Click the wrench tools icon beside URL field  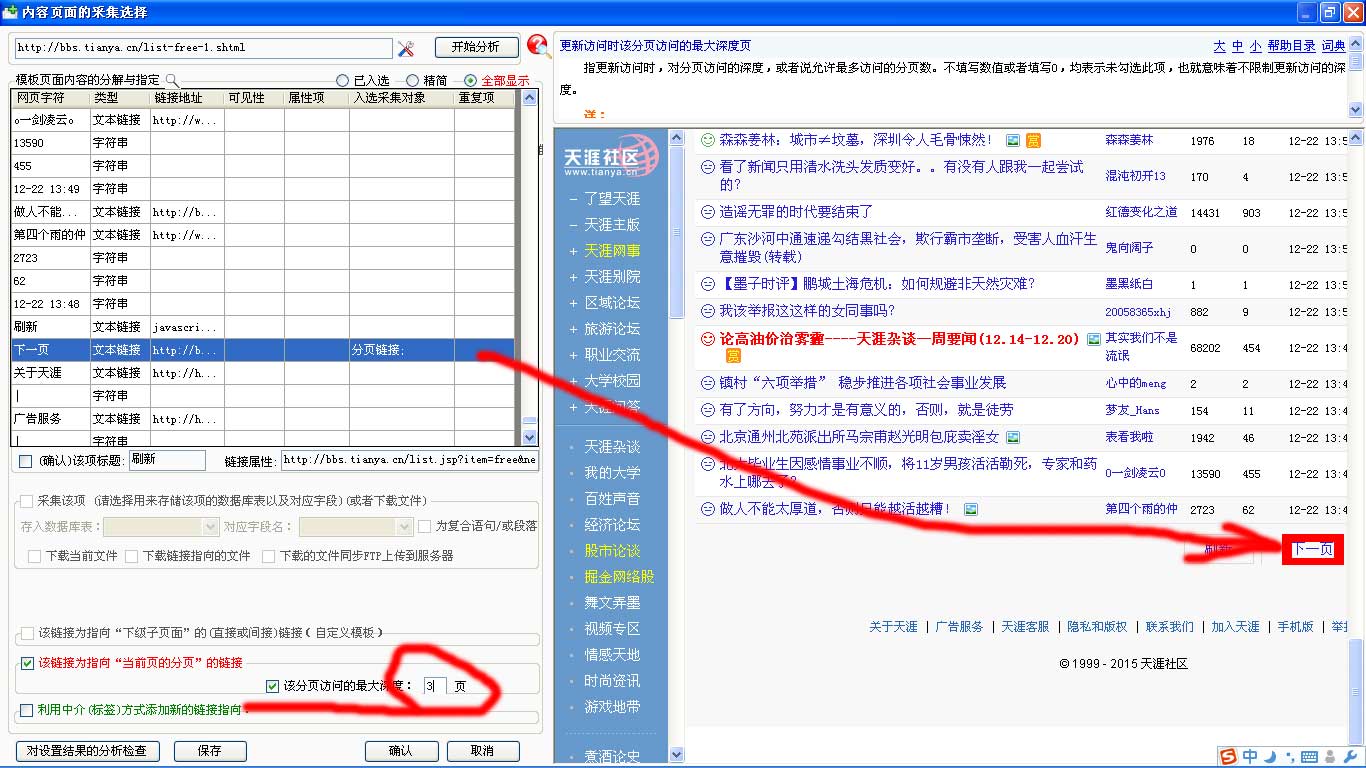(x=406, y=48)
